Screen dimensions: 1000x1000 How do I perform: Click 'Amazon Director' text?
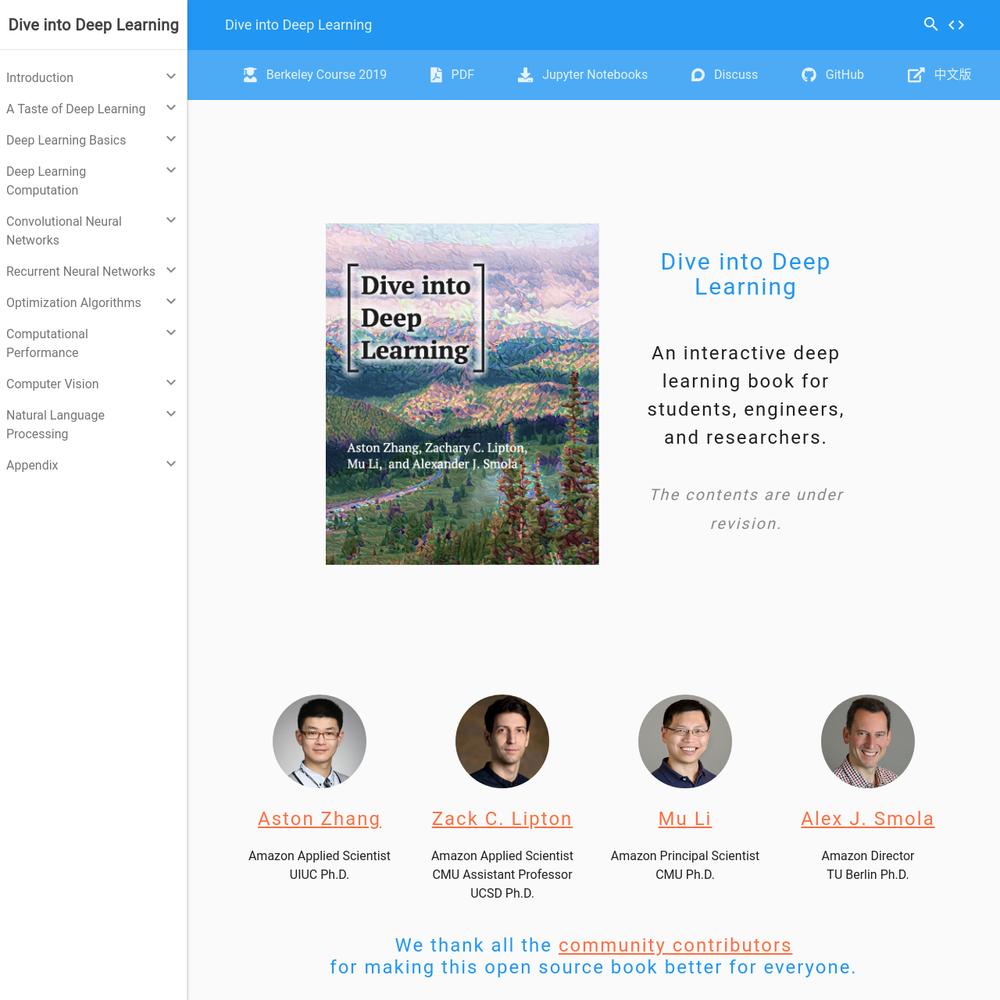pos(867,856)
